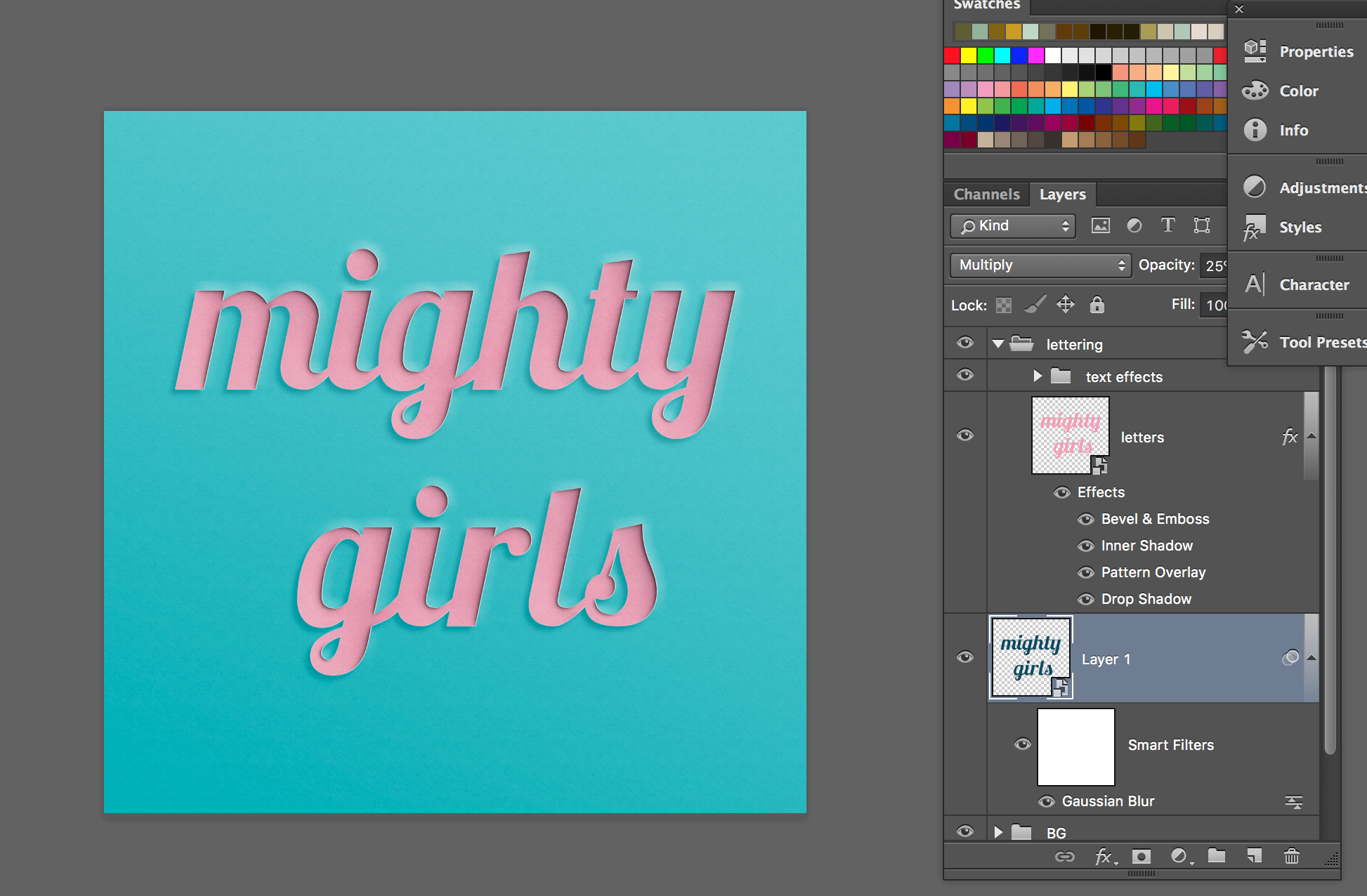The width and height of the screenshot is (1367, 896).
Task: Click the link layers icon
Action: coord(1065,857)
